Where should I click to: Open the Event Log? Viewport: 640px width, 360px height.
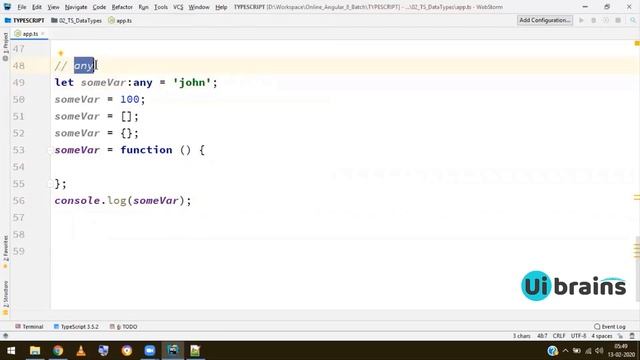(610, 327)
